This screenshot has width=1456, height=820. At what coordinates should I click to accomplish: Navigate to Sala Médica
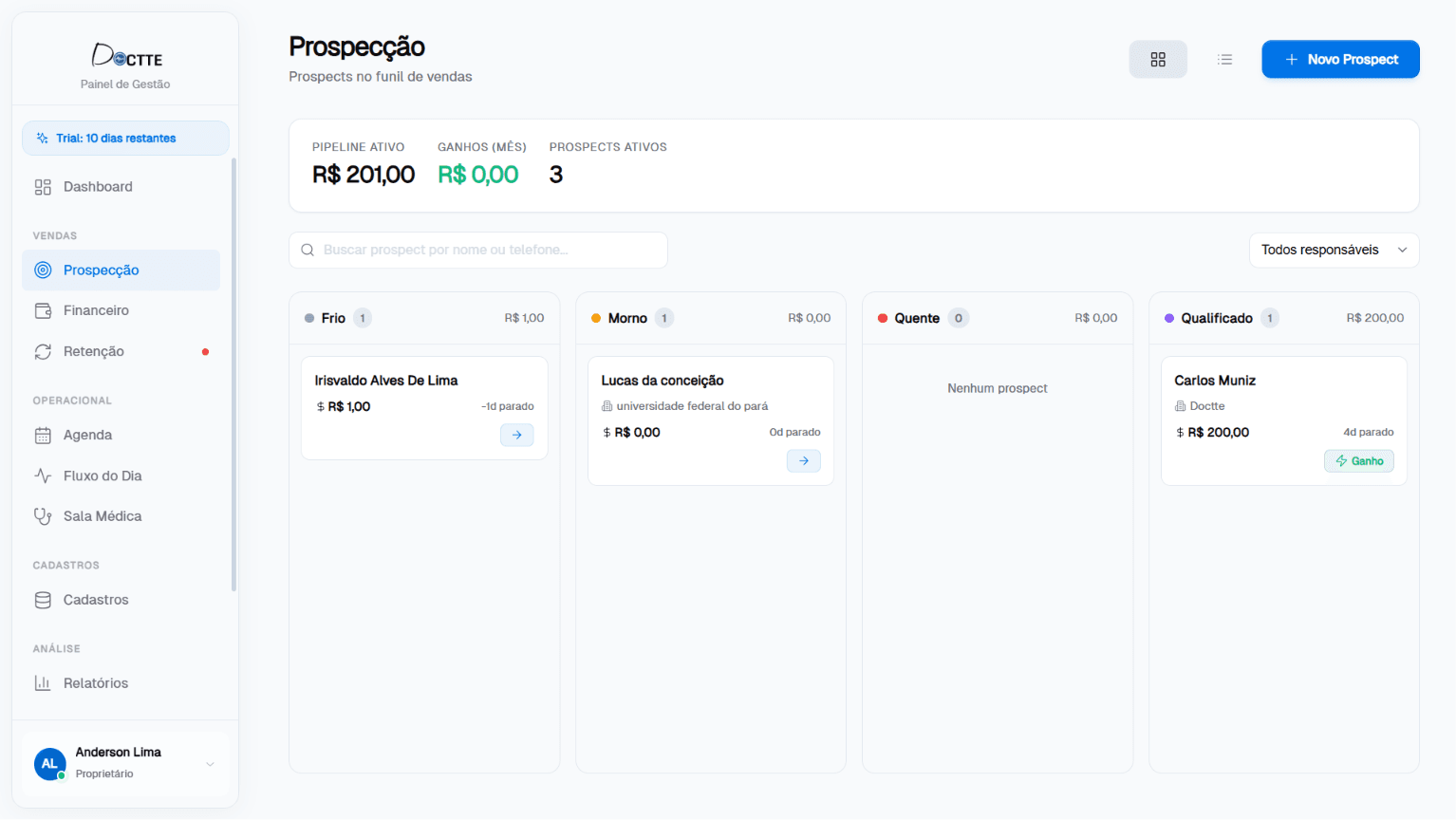coord(121,516)
